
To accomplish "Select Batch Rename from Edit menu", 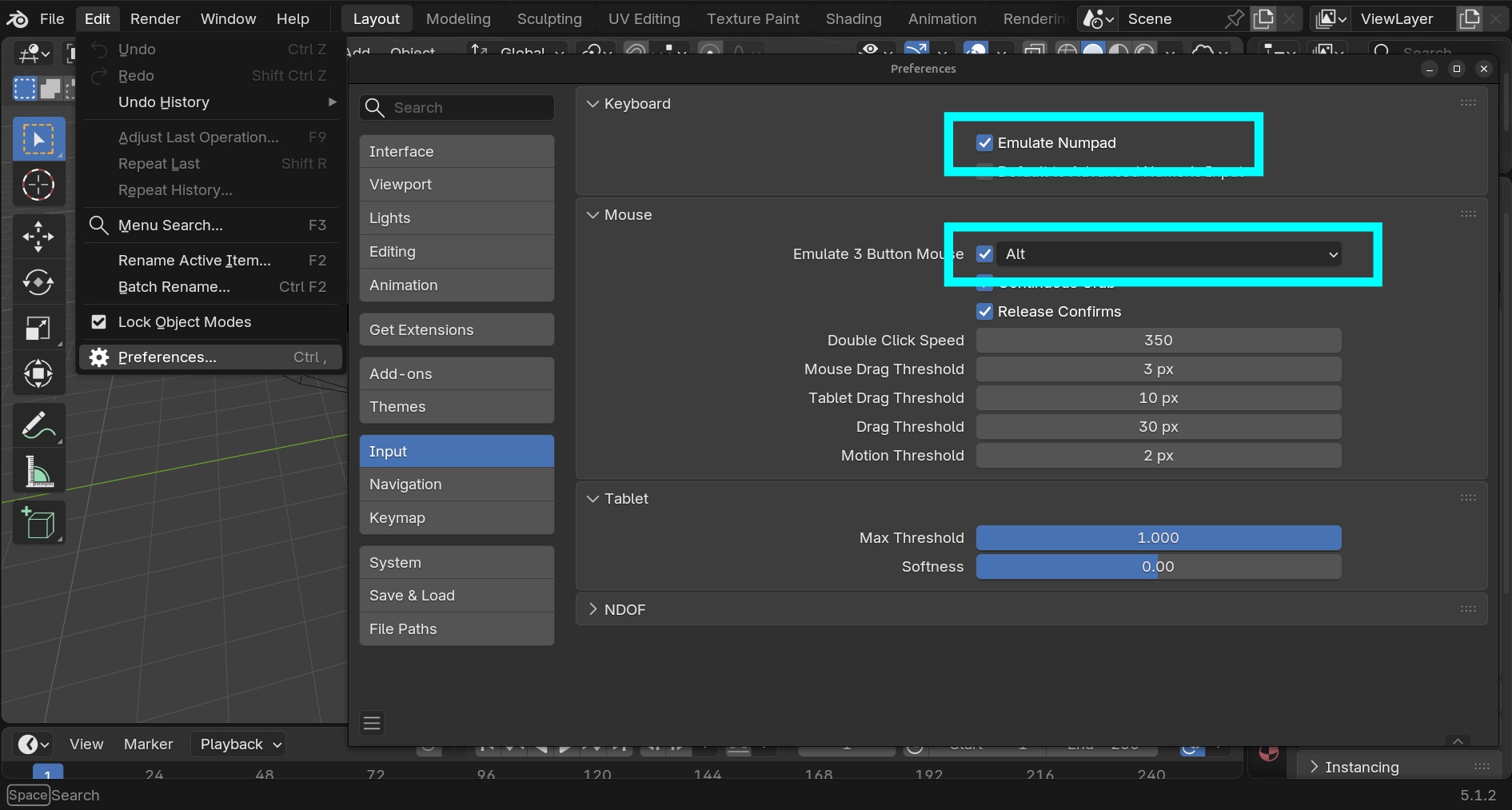I will pyautogui.click(x=212, y=287).
